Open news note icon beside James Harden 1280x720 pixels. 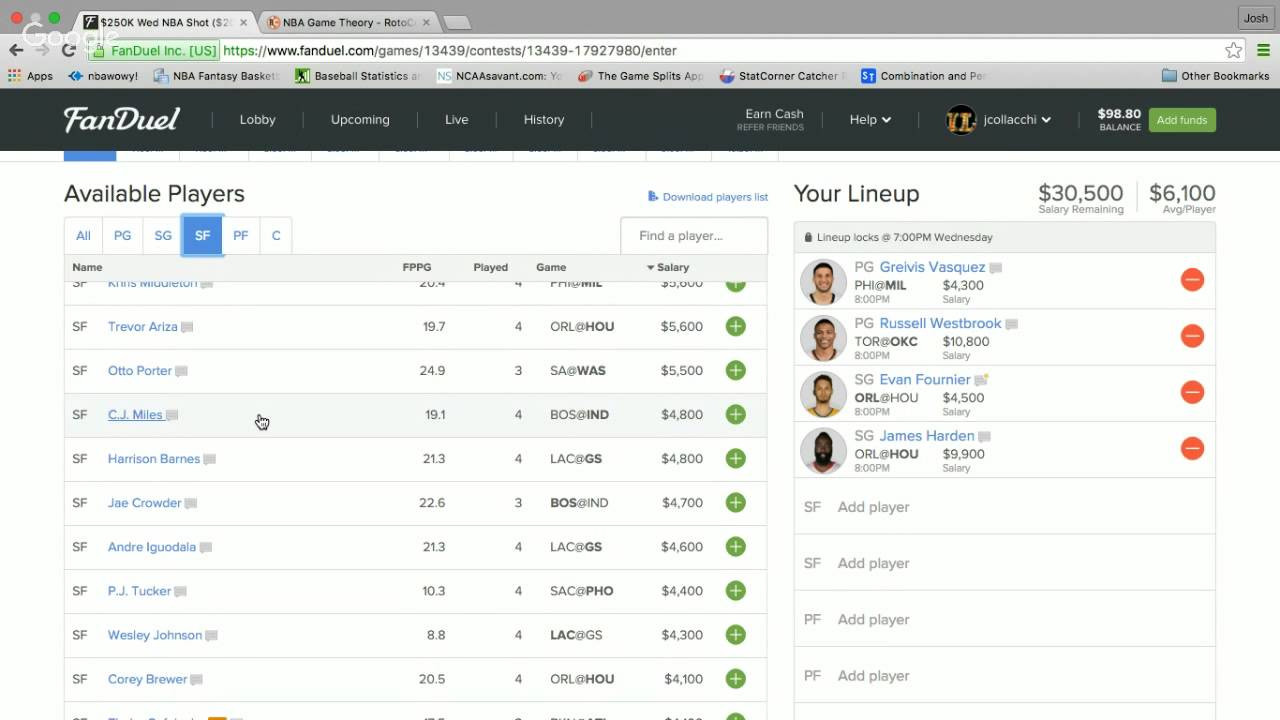(984, 437)
